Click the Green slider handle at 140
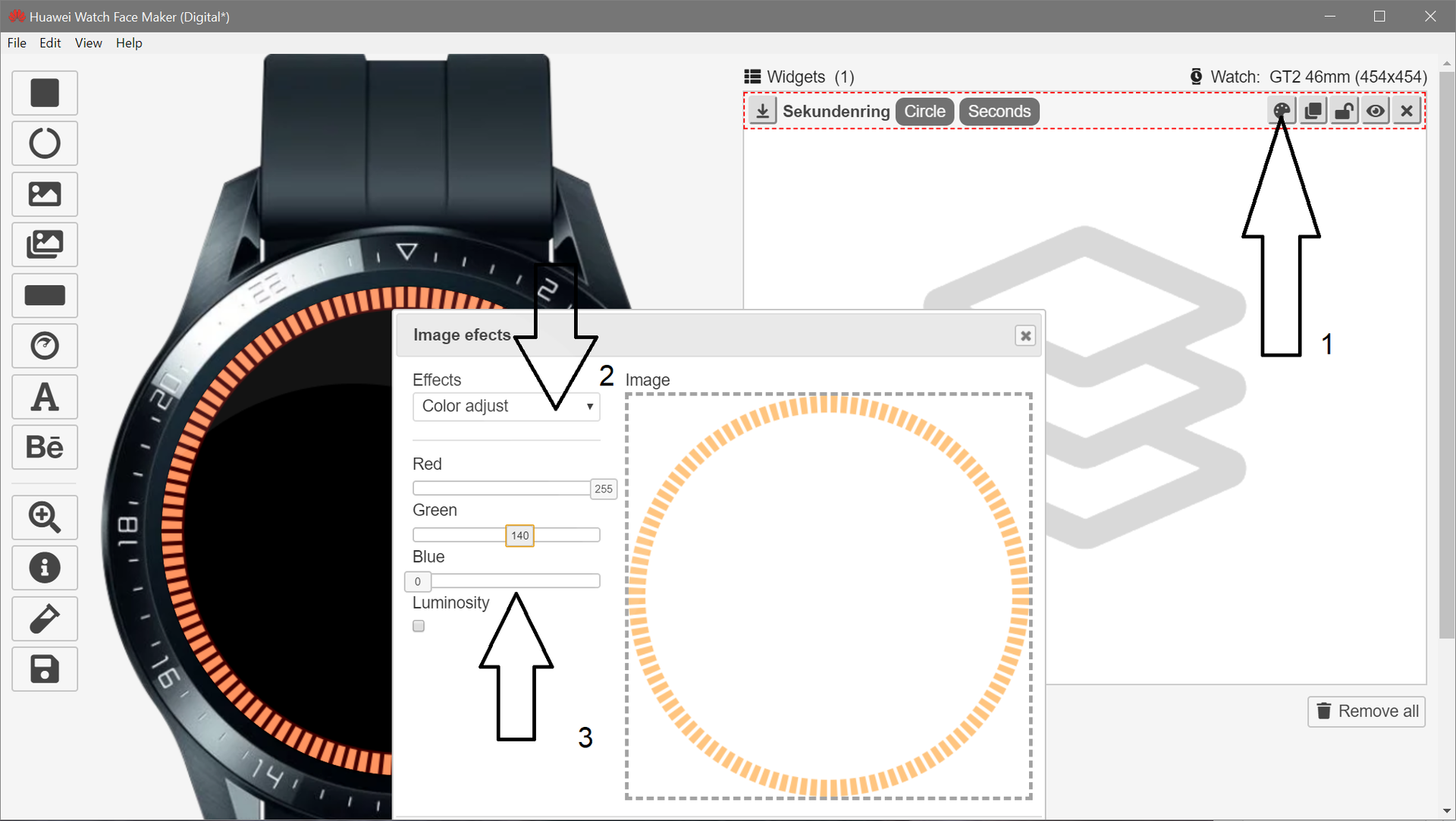The width and height of the screenshot is (1456, 821). [519, 536]
